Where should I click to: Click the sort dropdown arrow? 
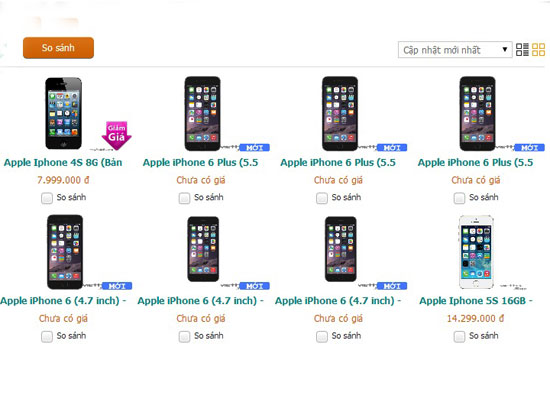point(505,49)
